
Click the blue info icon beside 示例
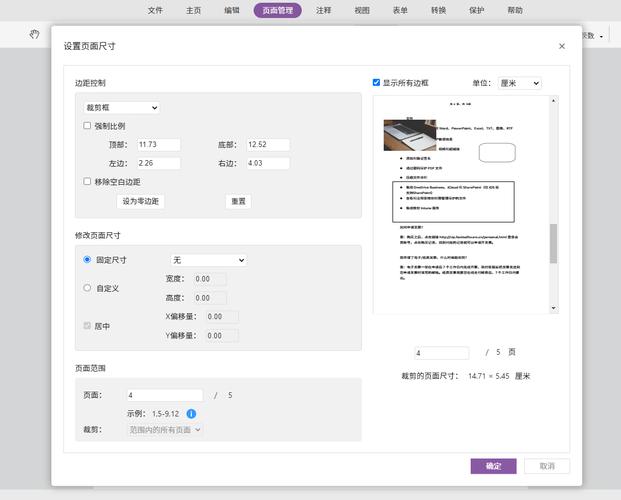click(191, 414)
